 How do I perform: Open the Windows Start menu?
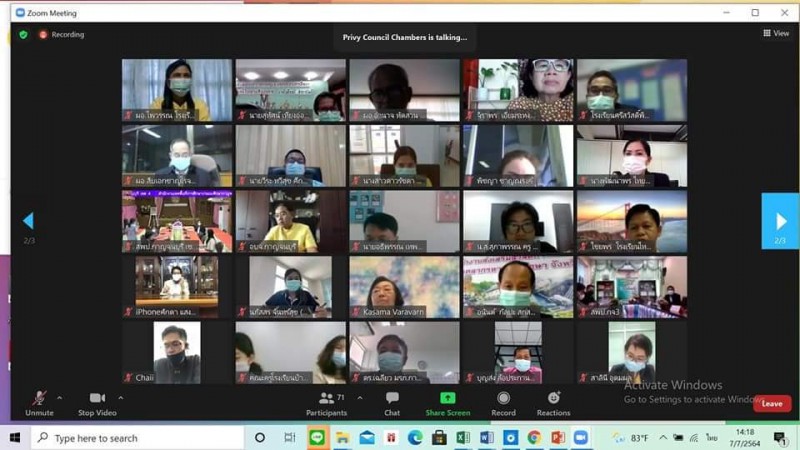(15, 438)
